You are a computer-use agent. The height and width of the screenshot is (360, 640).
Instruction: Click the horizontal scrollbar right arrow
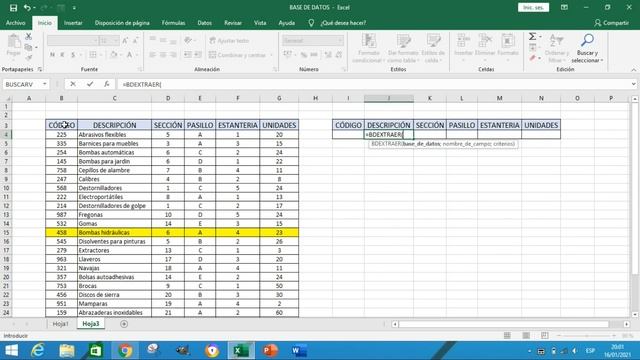click(627, 324)
